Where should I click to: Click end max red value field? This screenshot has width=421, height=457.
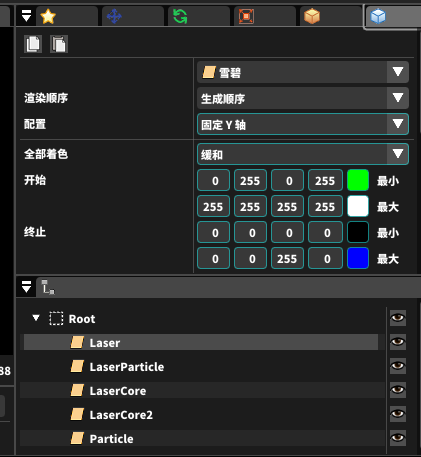(x=214, y=258)
